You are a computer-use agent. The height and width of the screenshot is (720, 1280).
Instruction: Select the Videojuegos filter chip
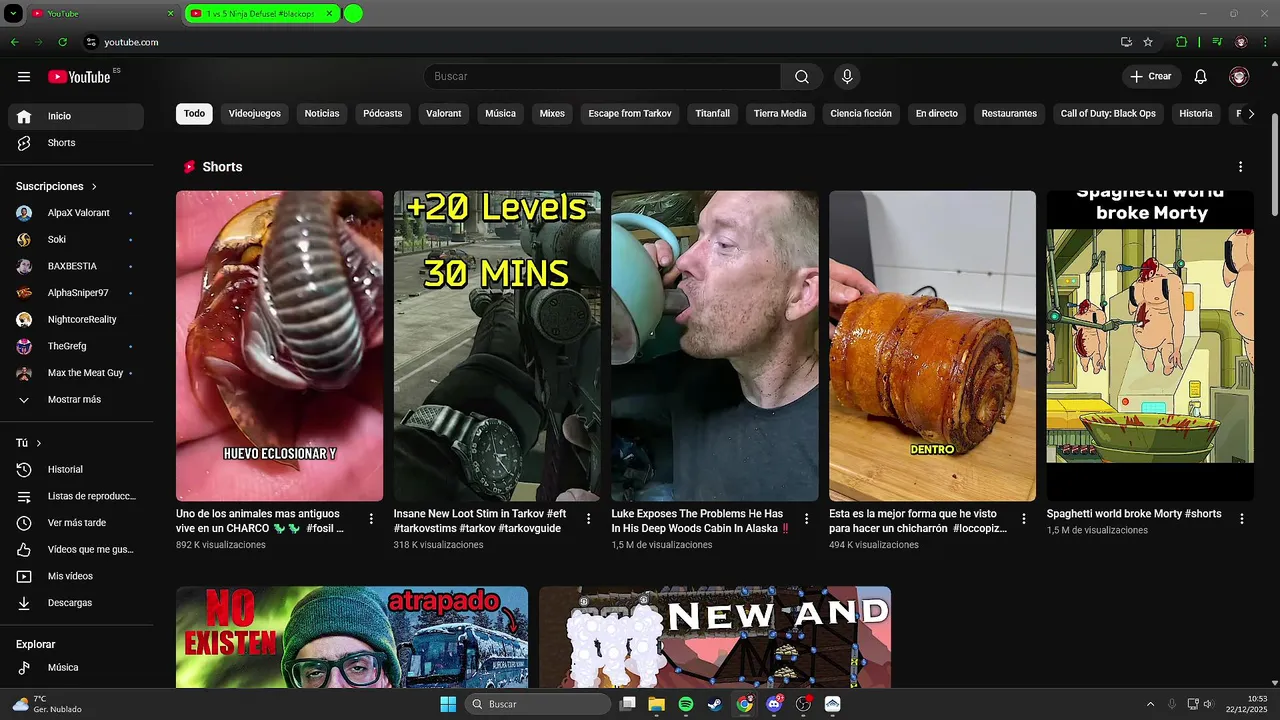tap(255, 114)
